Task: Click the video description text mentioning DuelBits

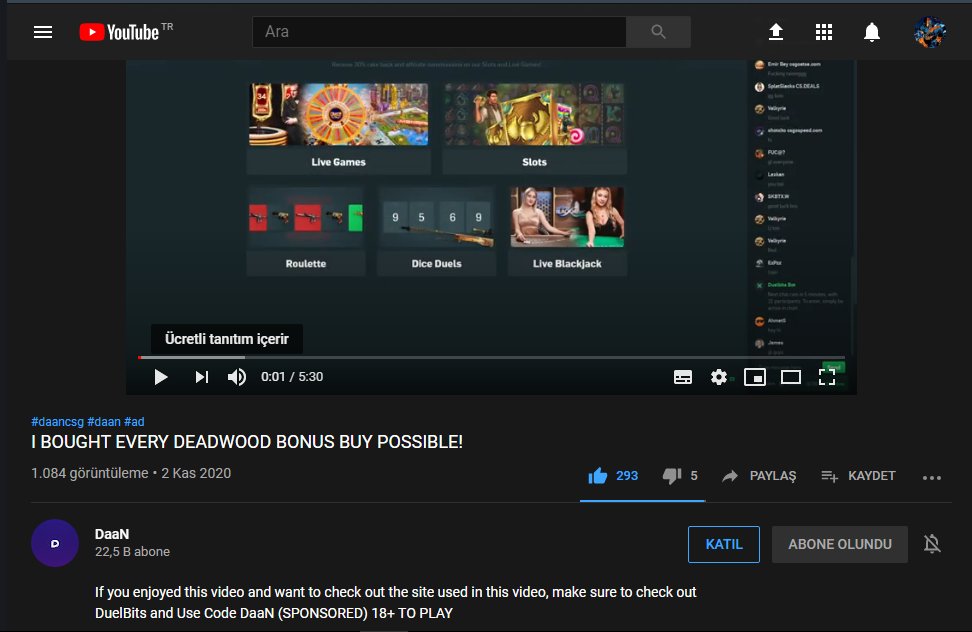Action: pos(395,602)
